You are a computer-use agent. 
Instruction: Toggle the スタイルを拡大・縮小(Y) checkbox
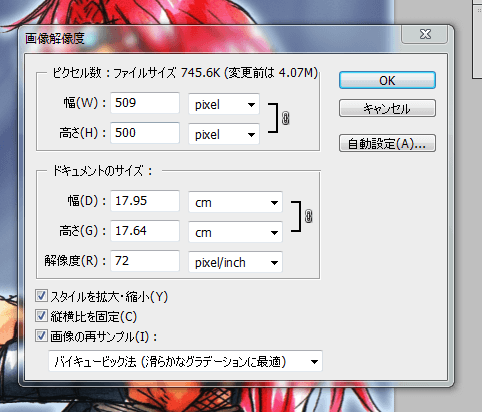coord(41,296)
